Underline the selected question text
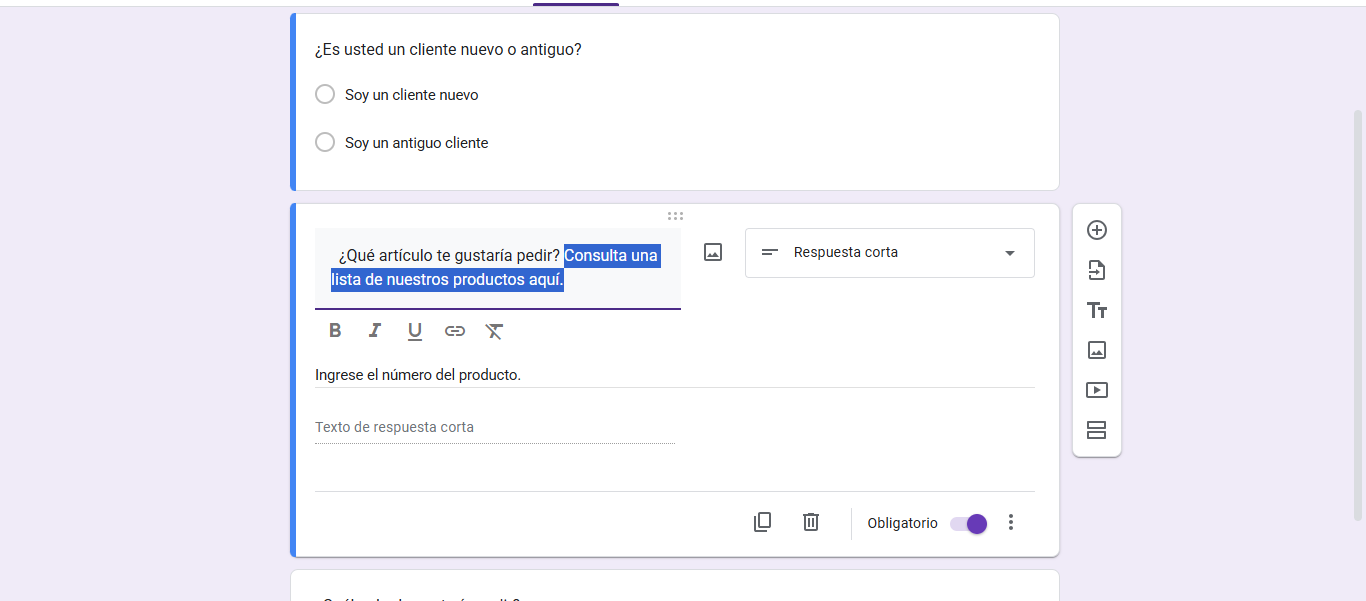Screen dimensions: 1366x601 pyautogui.click(x=415, y=331)
